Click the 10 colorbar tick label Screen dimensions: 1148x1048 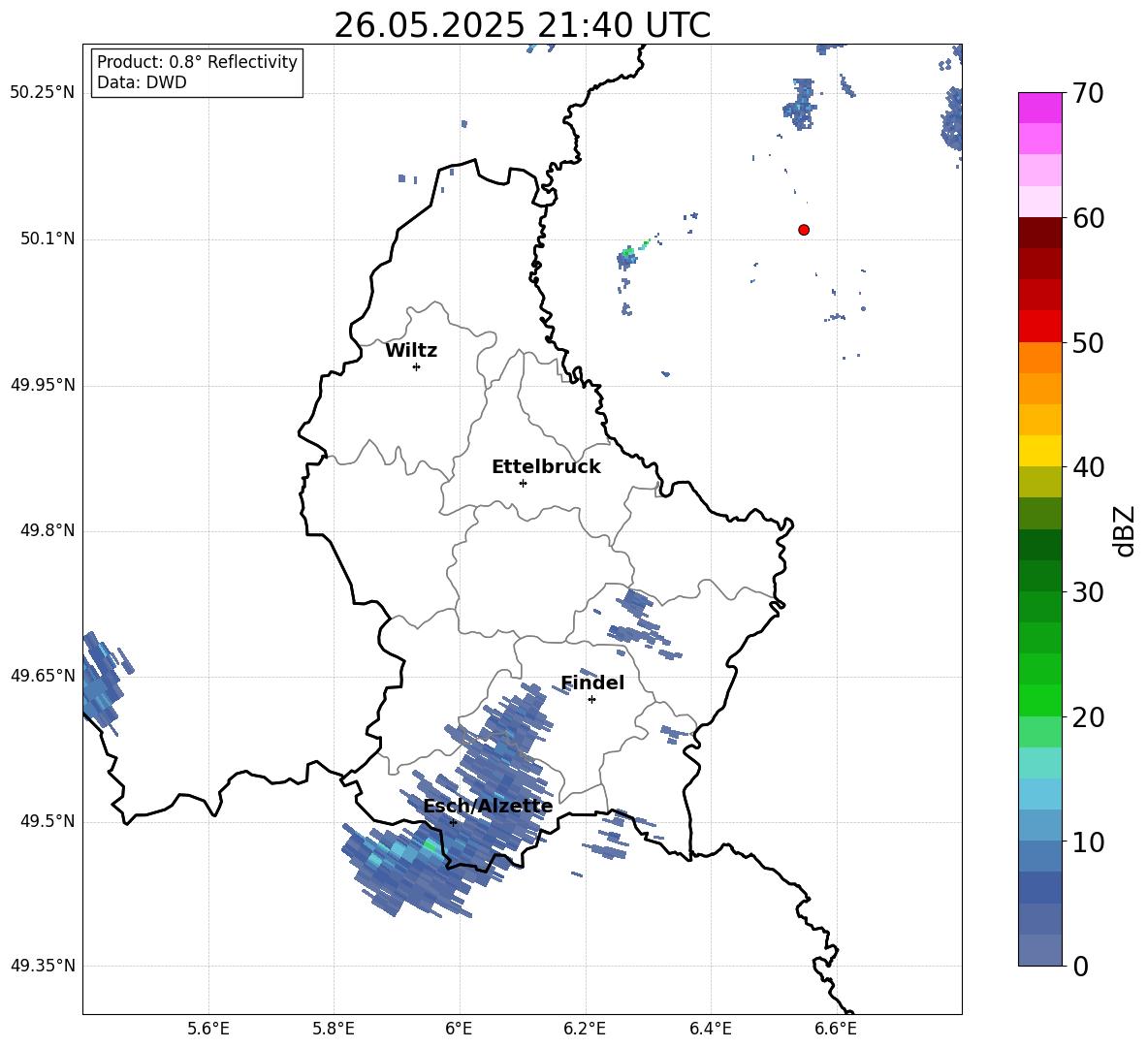(1088, 842)
